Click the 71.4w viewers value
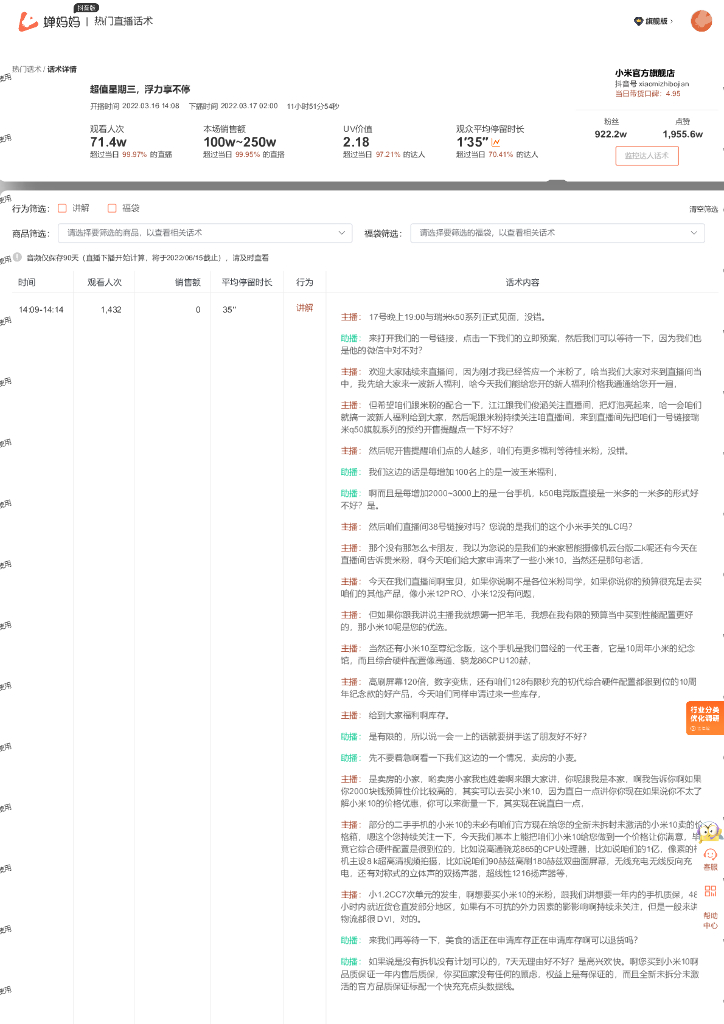 (108, 142)
